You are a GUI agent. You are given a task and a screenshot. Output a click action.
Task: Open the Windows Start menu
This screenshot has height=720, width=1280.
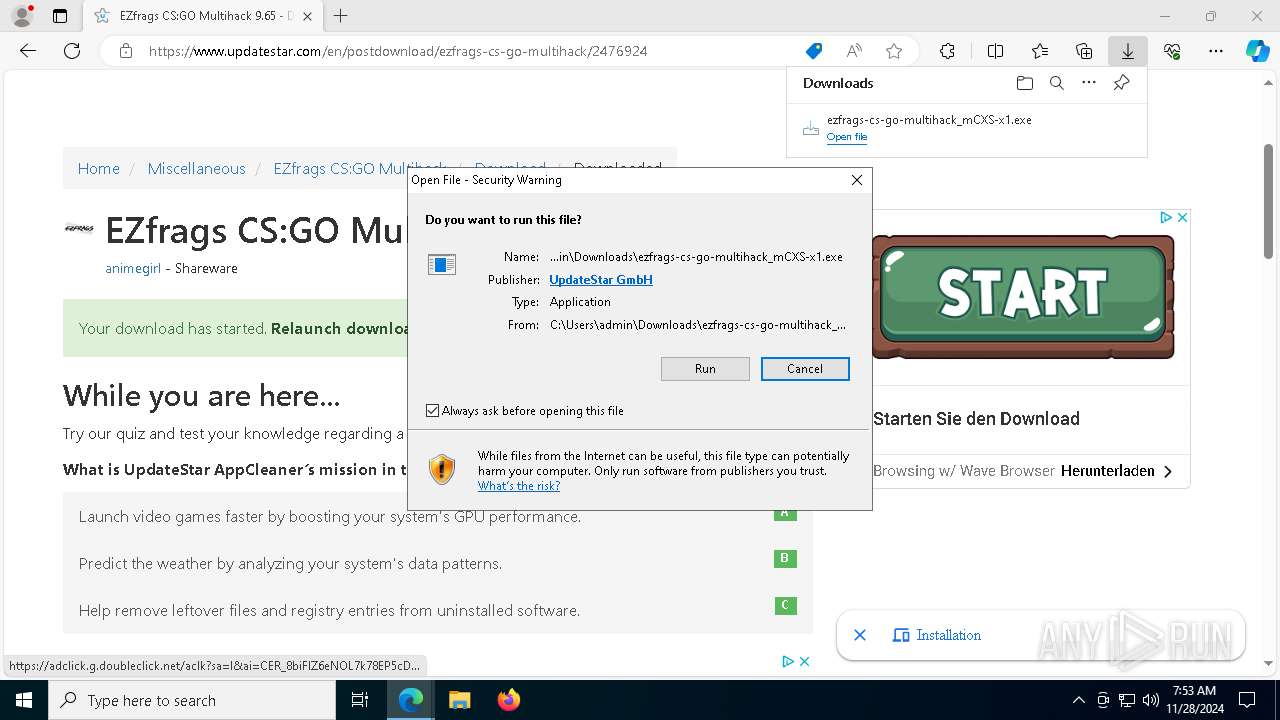(24, 700)
